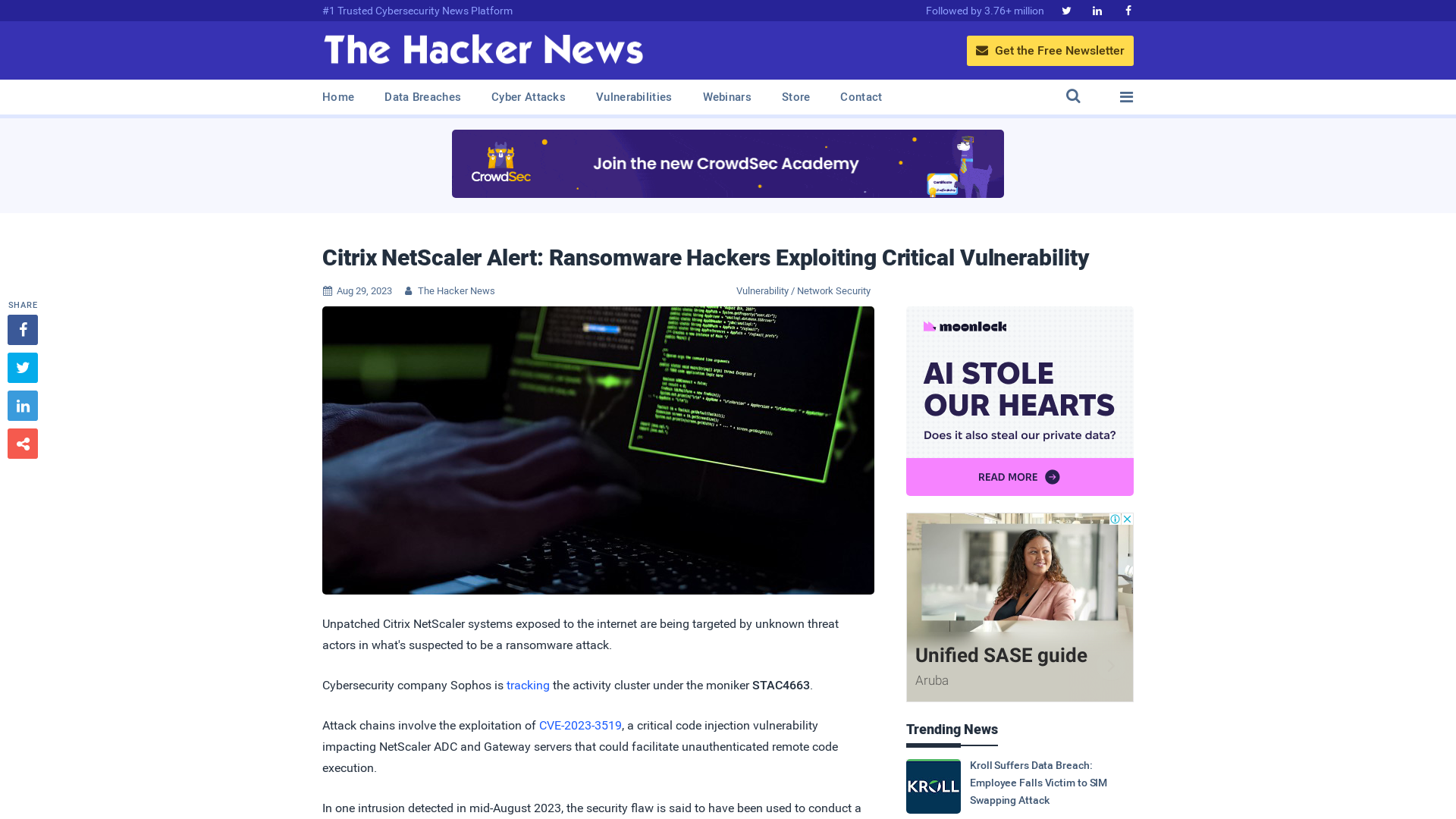Click the LinkedIn share icon
The width and height of the screenshot is (1456, 819).
22,405
